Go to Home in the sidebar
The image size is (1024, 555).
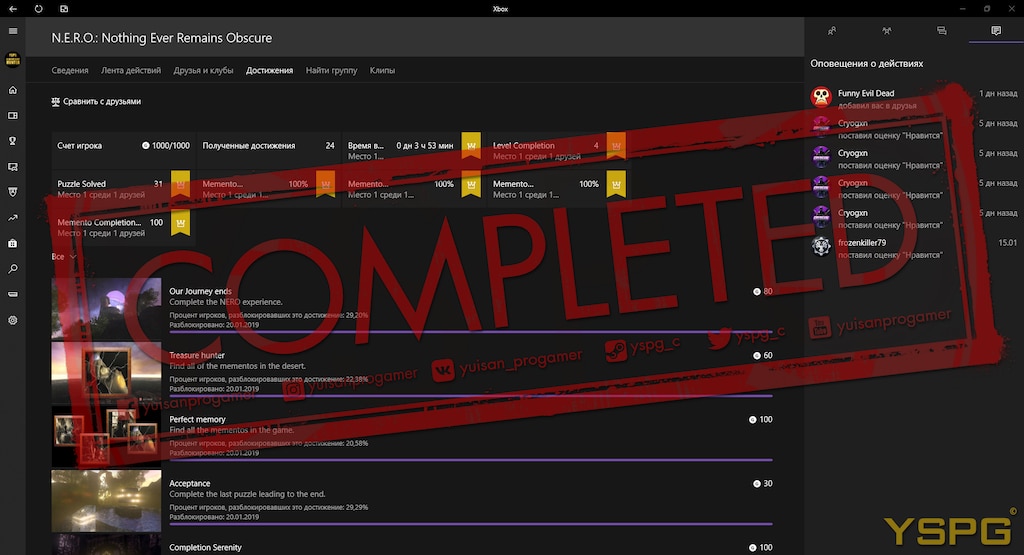click(x=12, y=90)
